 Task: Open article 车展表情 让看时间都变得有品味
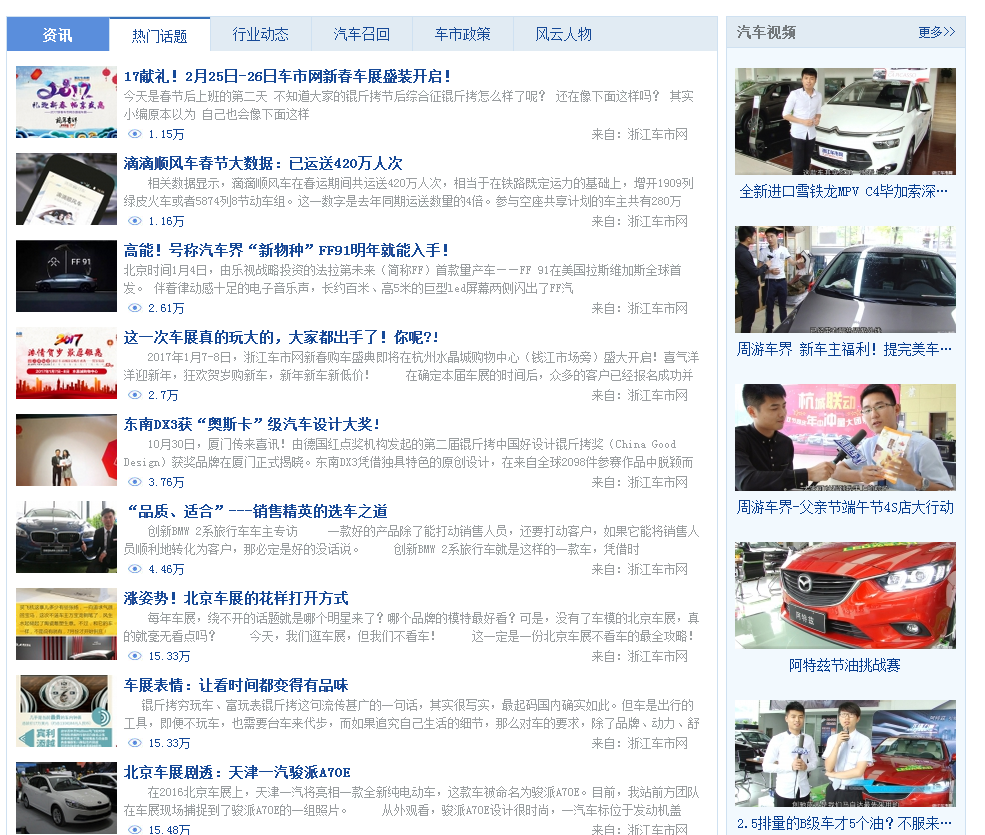[x=236, y=685]
